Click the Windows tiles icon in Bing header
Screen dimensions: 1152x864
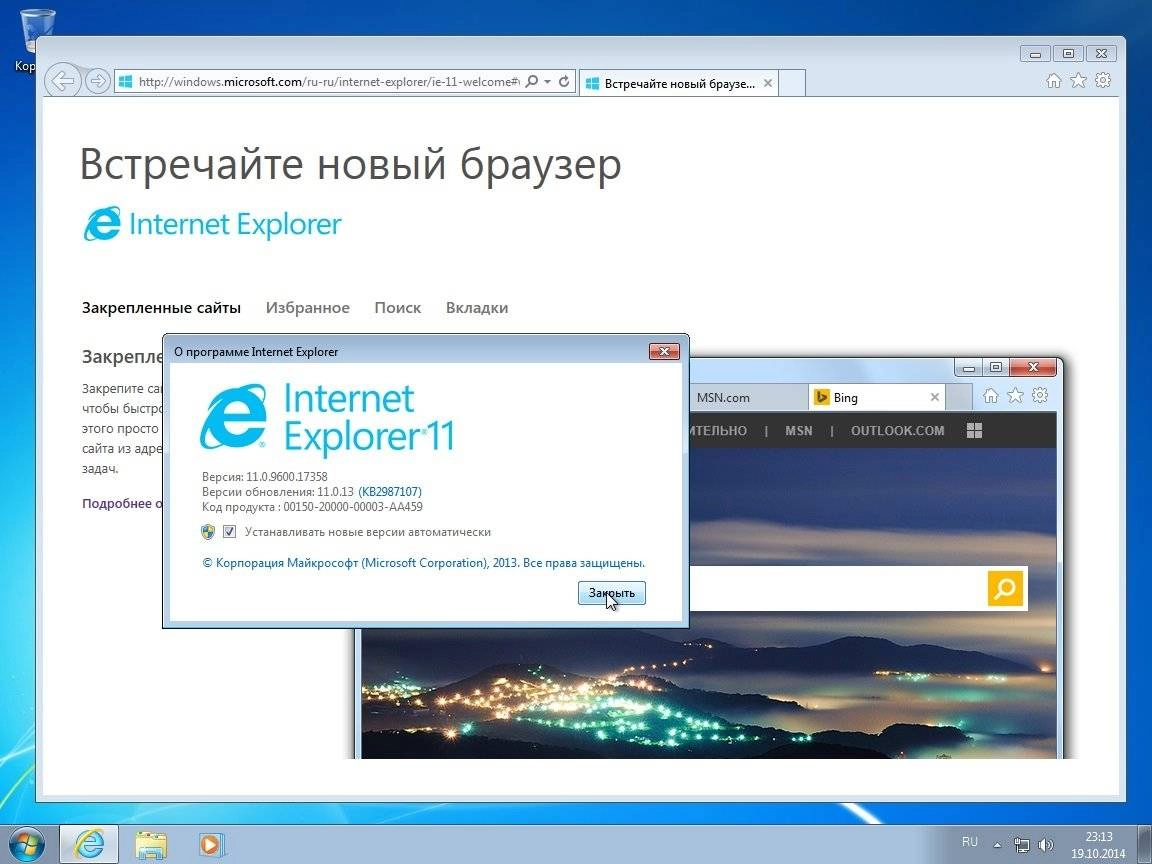(974, 431)
